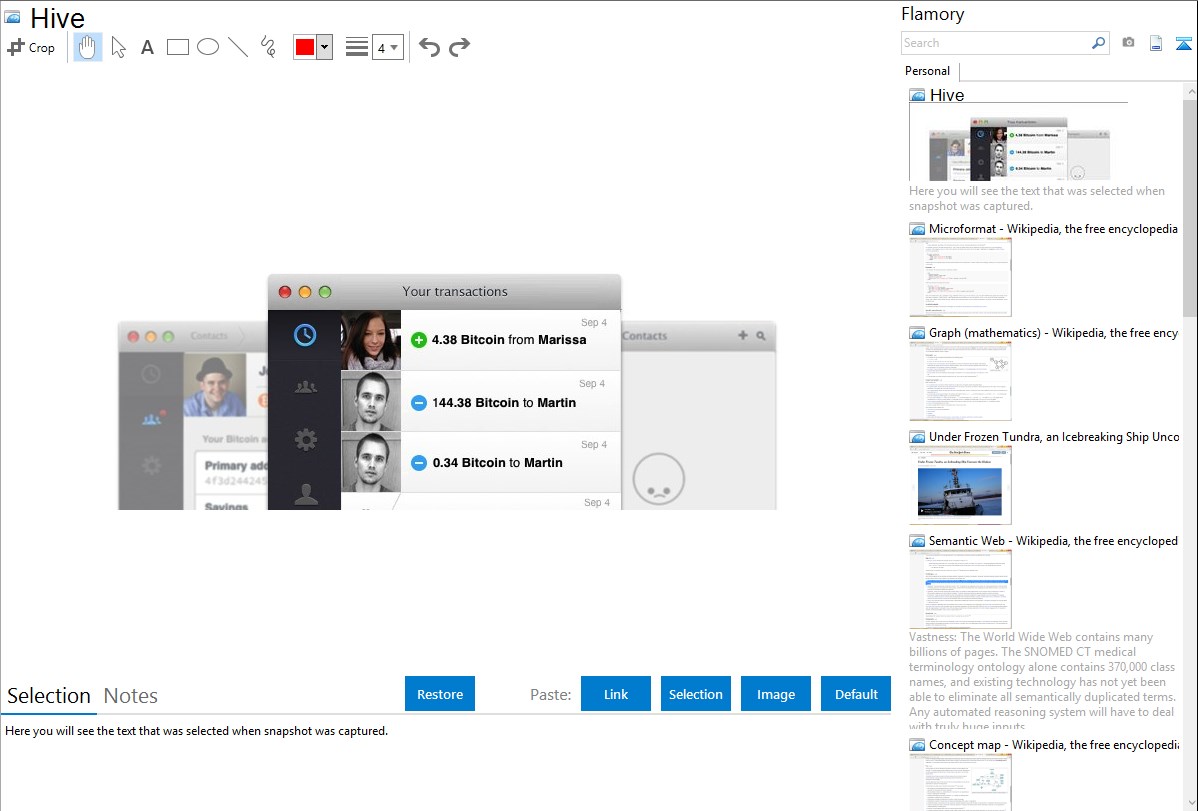Open the color picker dropdown arrow
The height and width of the screenshot is (811, 1198).
(x=324, y=47)
